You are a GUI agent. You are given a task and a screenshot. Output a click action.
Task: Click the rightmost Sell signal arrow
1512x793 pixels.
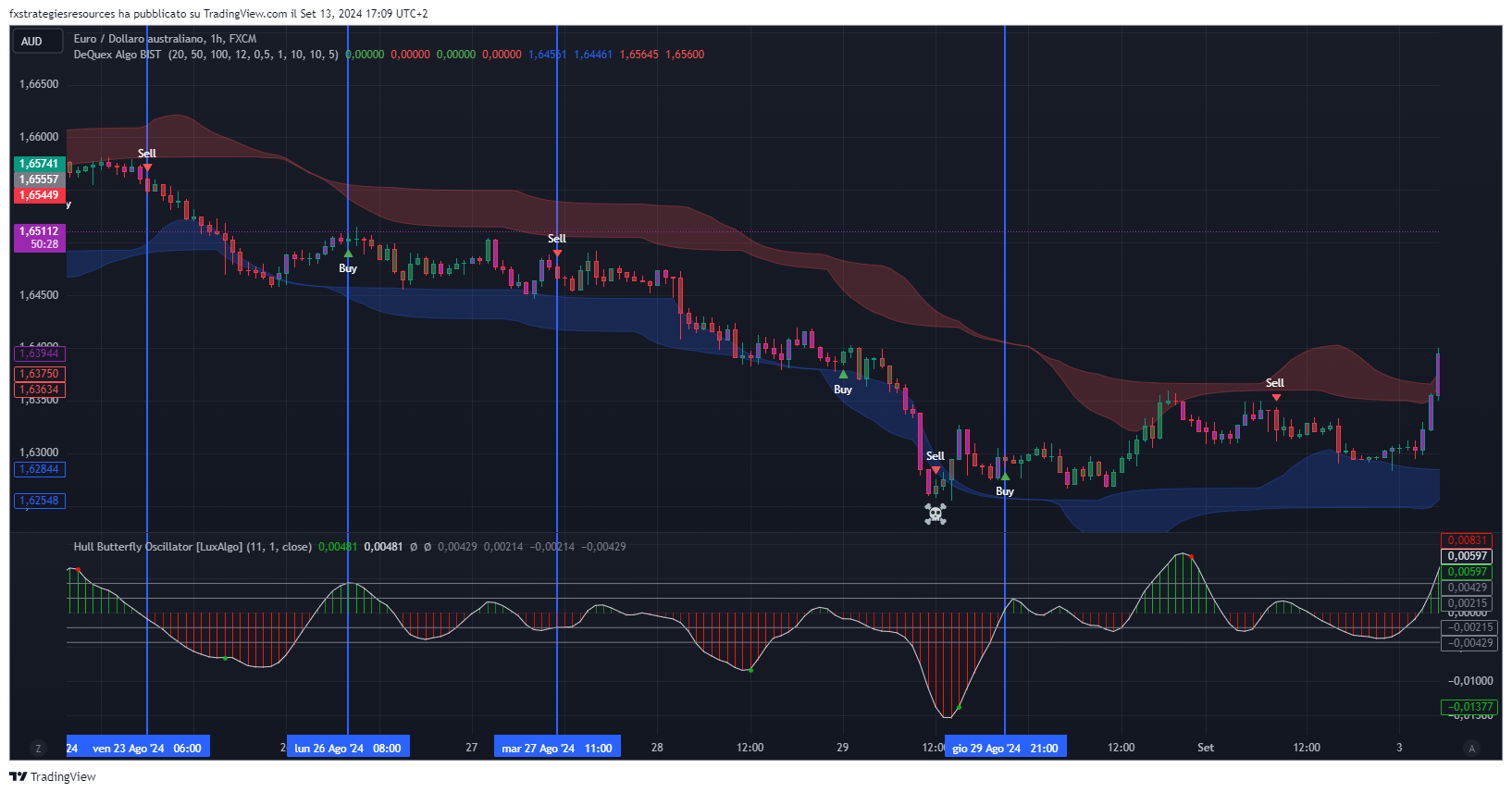click(1276, 397)
